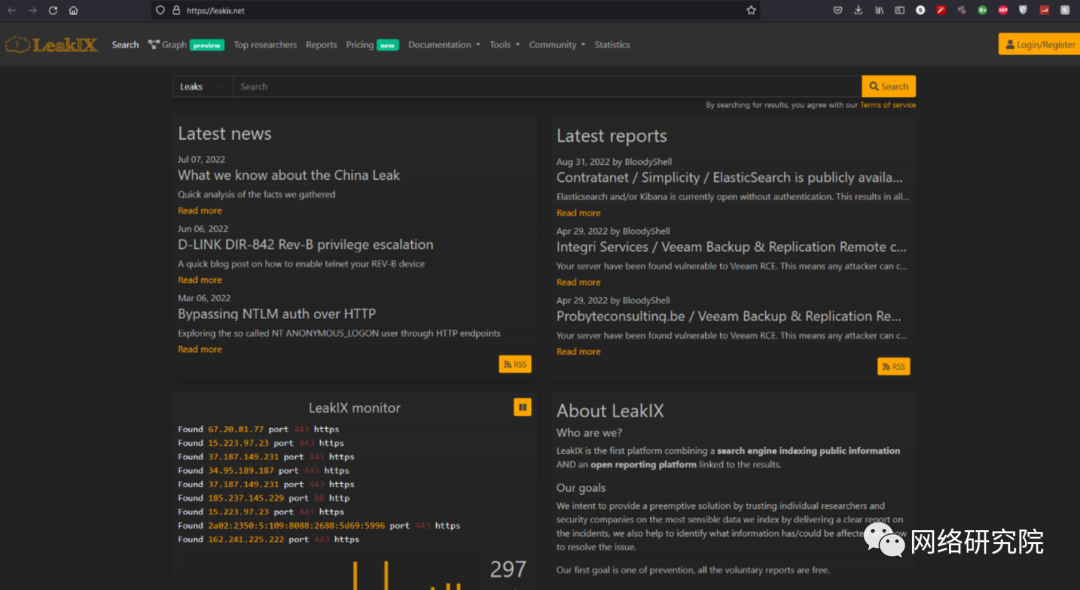
Task: Go forward in browser history
Action: [x=32, y=10]
